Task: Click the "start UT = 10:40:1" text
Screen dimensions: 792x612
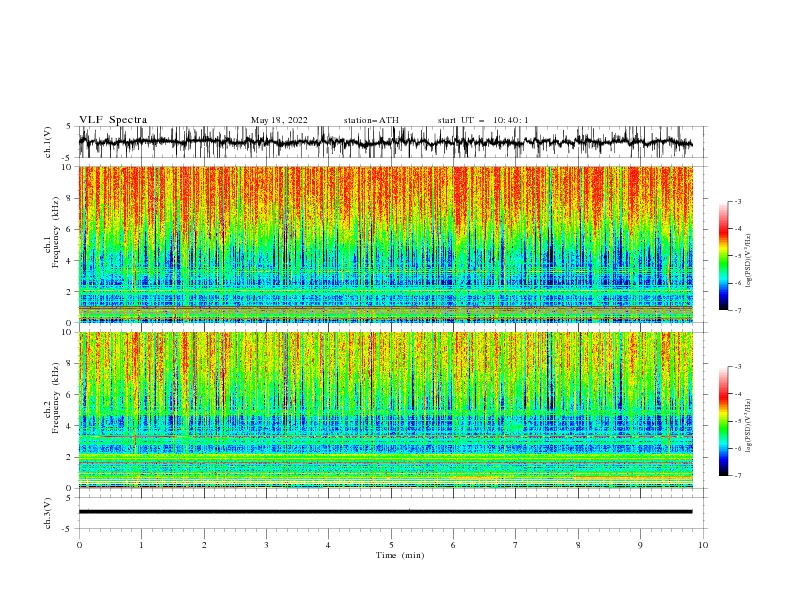Action: coord(483,120)
